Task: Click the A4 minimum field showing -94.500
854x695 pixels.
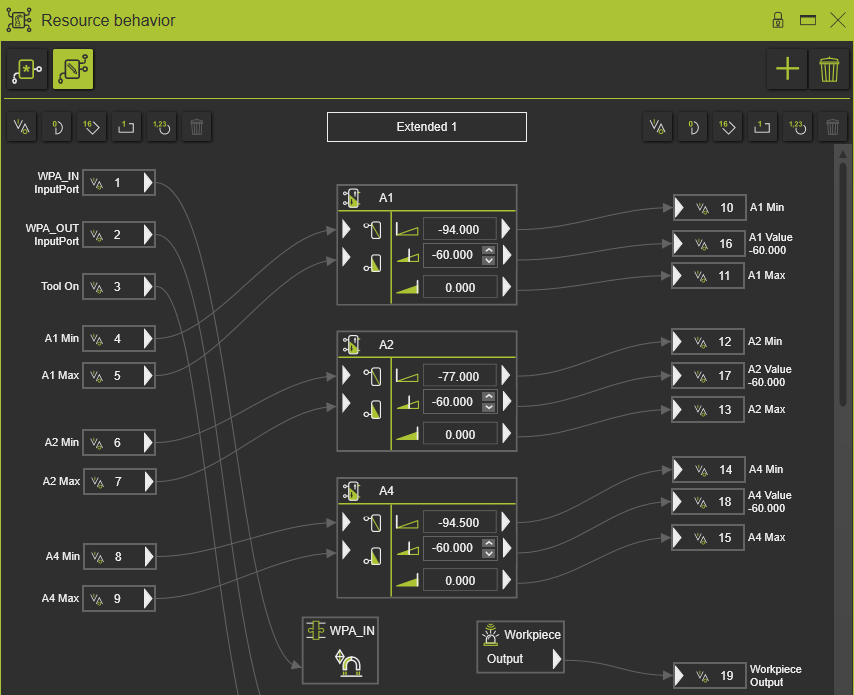Action: (459, 522)
